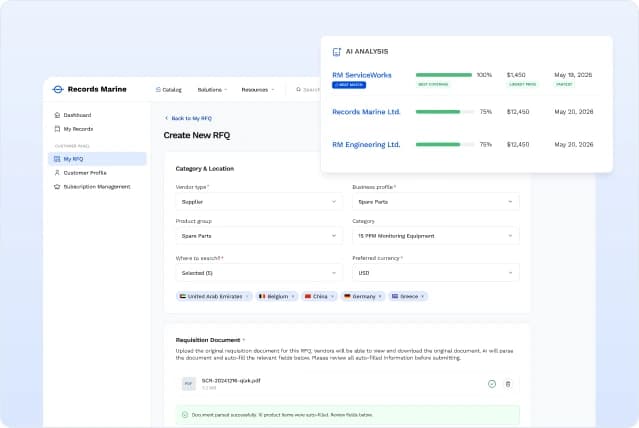
Task: Click the AI Analysis panel icon
Action: pos(337,52)
